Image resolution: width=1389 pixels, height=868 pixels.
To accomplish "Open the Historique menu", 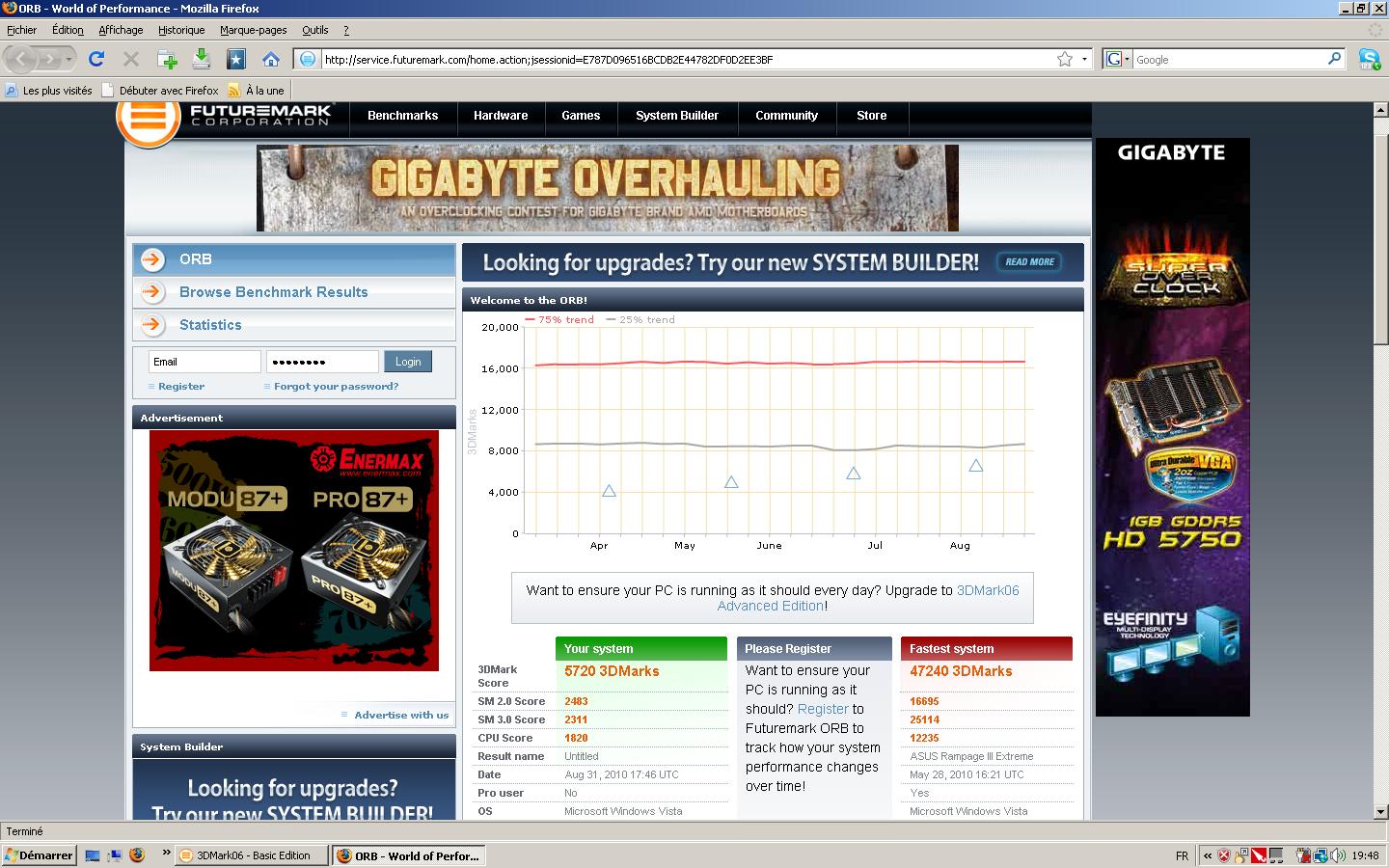I will point(181,30).
